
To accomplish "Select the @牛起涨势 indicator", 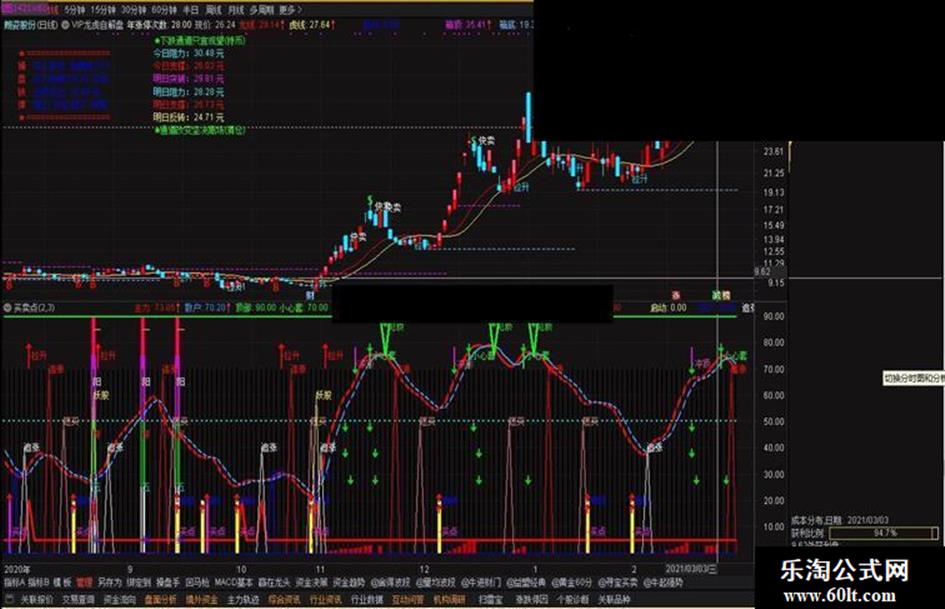I will [663, 582].
